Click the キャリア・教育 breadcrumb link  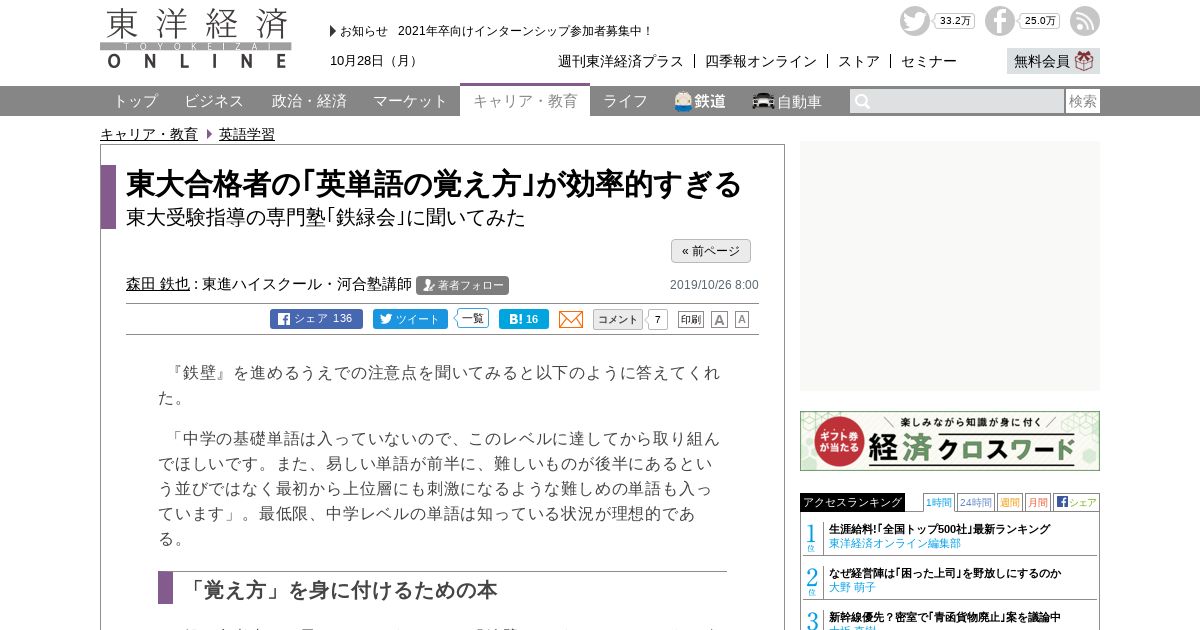coord(149,134)
